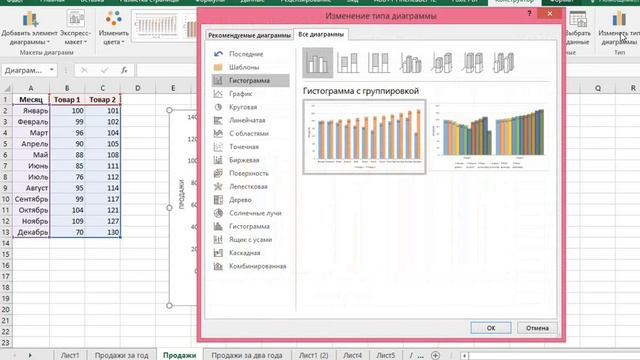This screenshot has height=360, width=640.
Task: Click sheet navigation next arrow
Action: tap(30, 356)
